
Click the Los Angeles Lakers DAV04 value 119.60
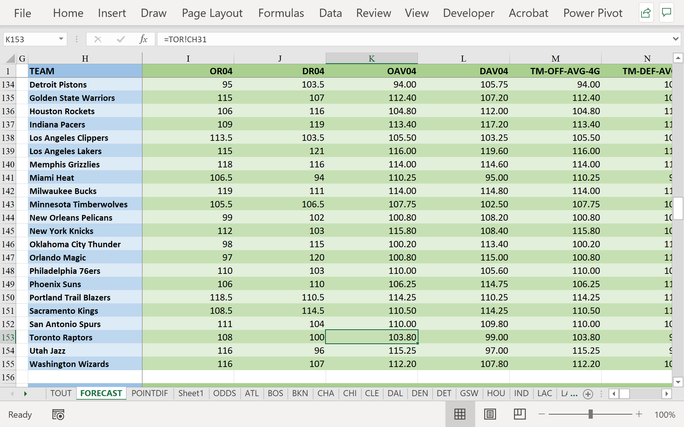(464, 151)
